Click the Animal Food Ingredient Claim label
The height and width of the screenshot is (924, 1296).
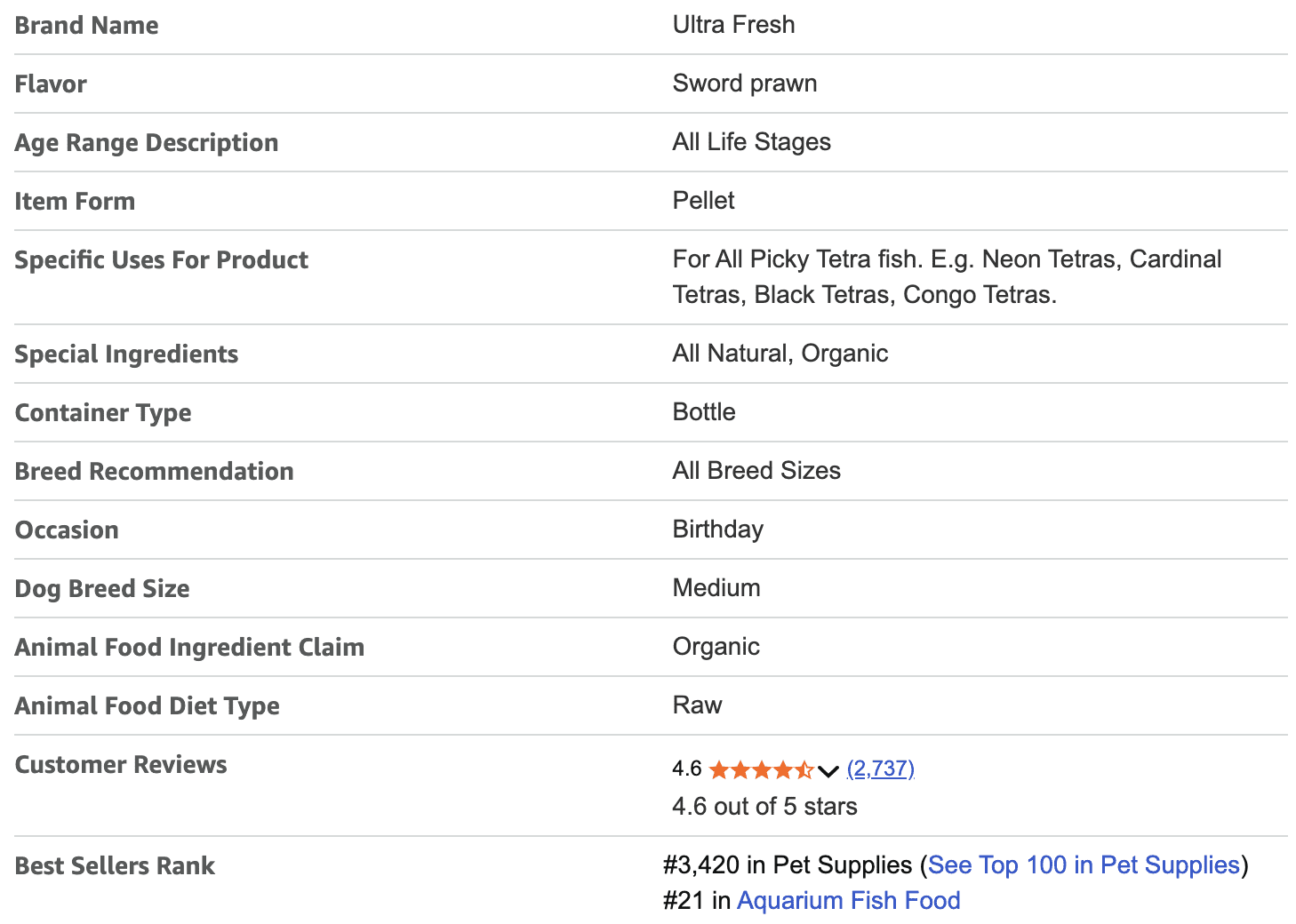(189, 647)
